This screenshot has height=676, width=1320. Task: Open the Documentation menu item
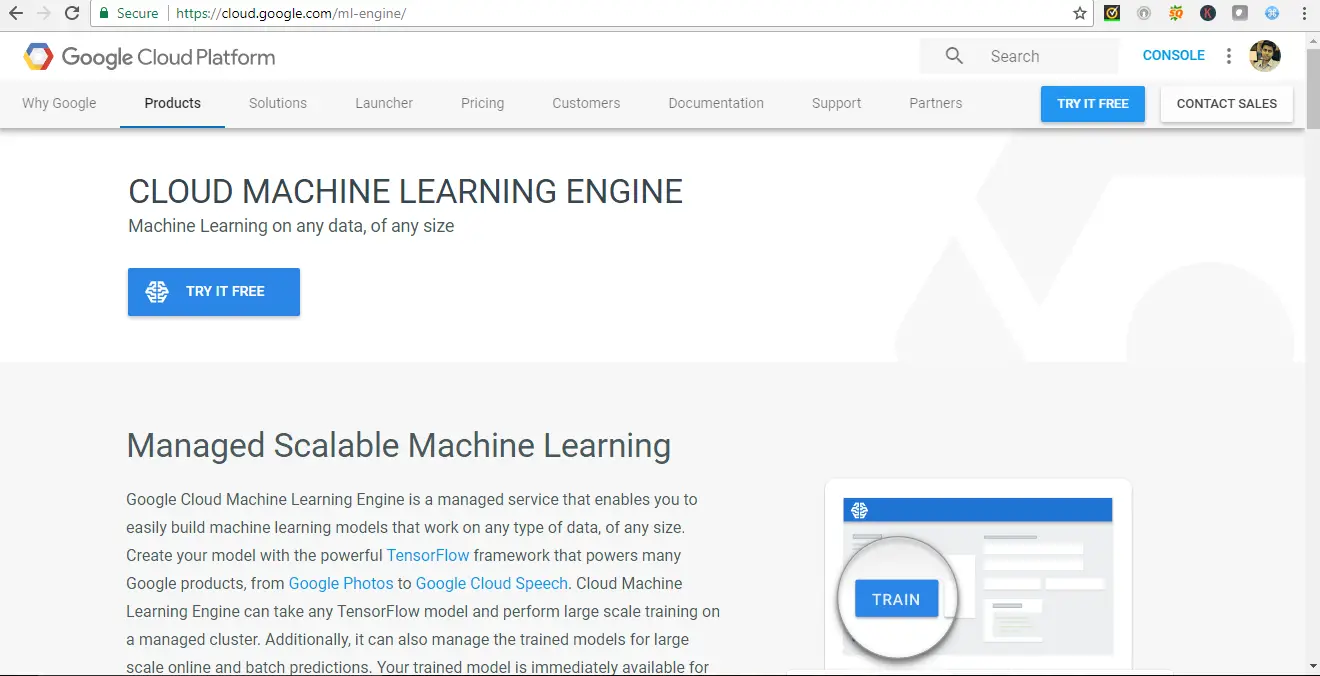716,103
